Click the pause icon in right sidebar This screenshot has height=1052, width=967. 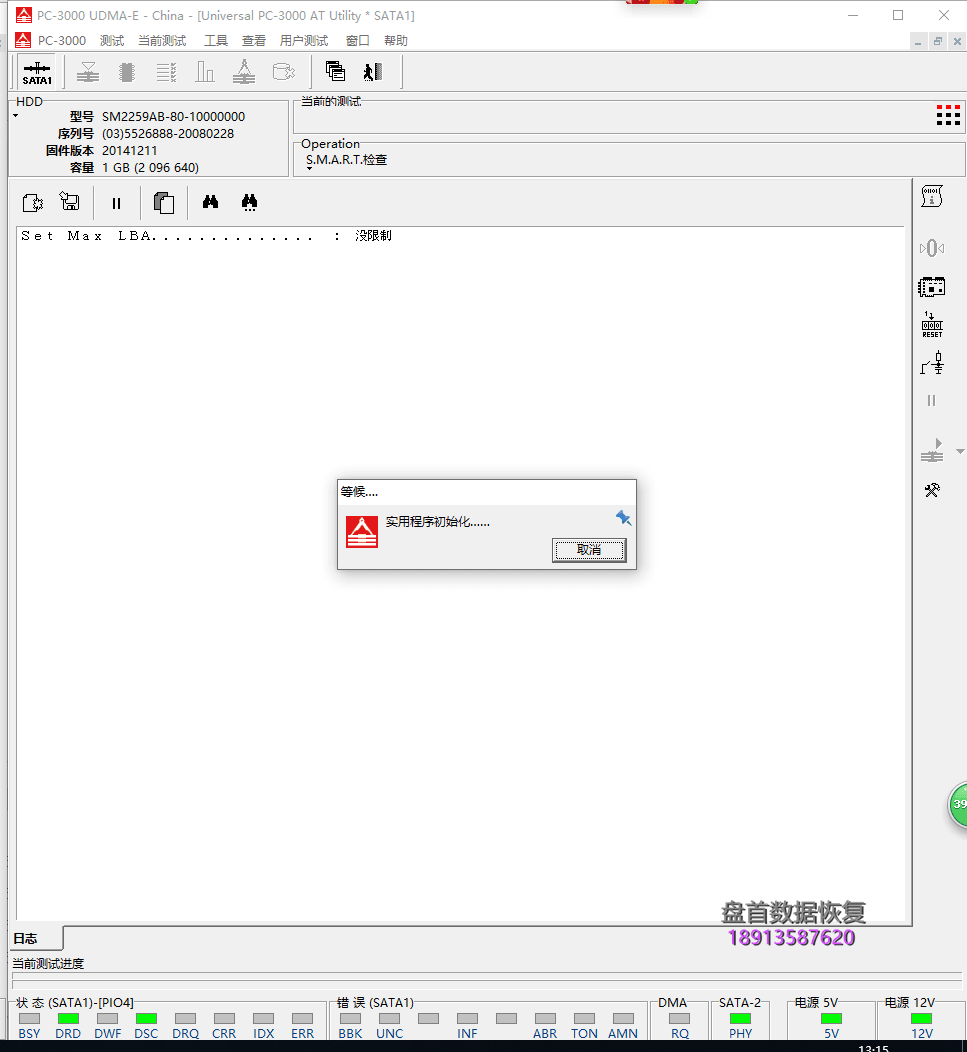tap(931, 401)
